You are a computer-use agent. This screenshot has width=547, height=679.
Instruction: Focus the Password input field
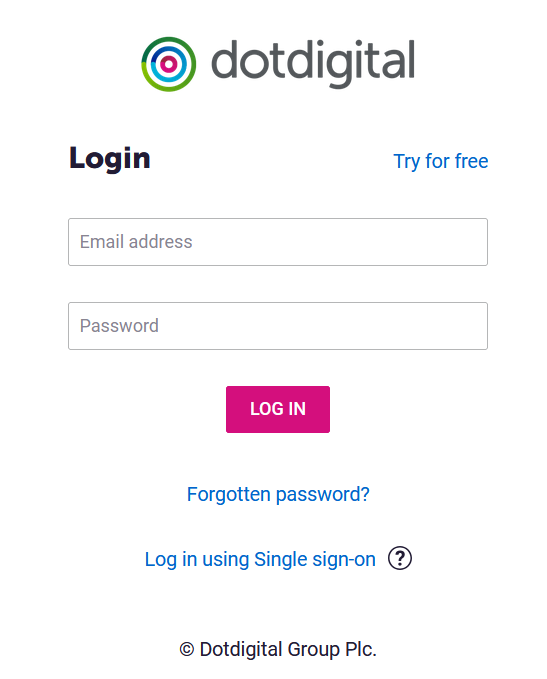[x=278, y=326]
